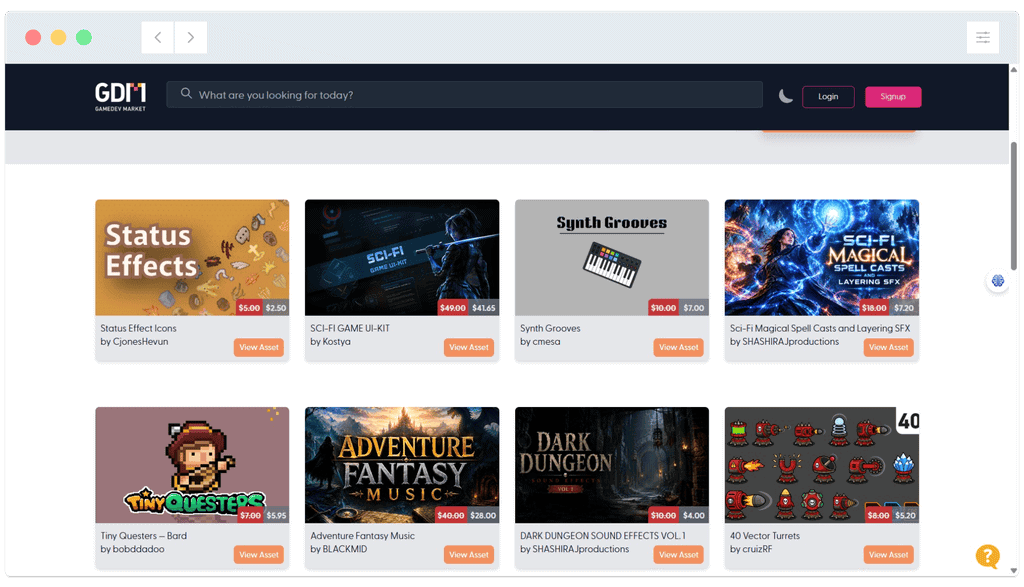This screenshot has height=587, width=1024.
Task: Click the 'Status Effect Icons' title
Action: 138,328
